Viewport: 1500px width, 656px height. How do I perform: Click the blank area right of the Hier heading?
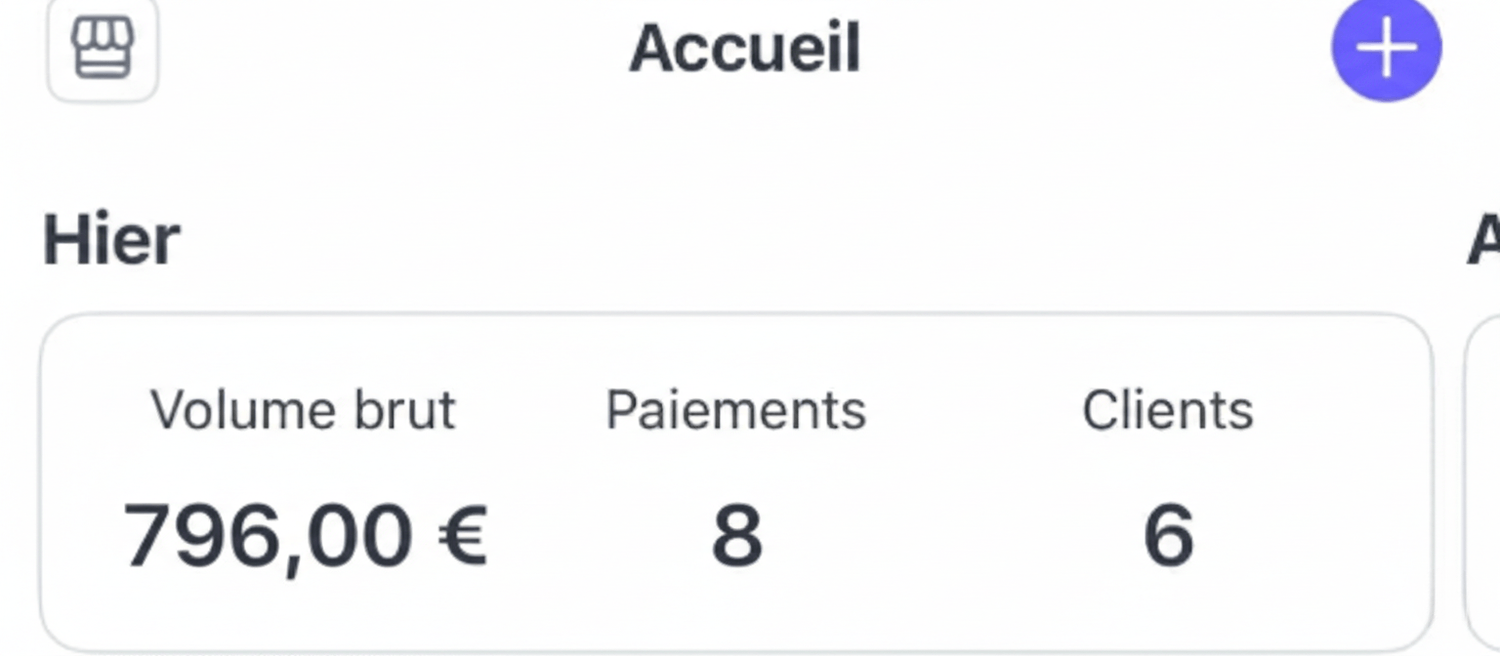(x=800, y=241)
